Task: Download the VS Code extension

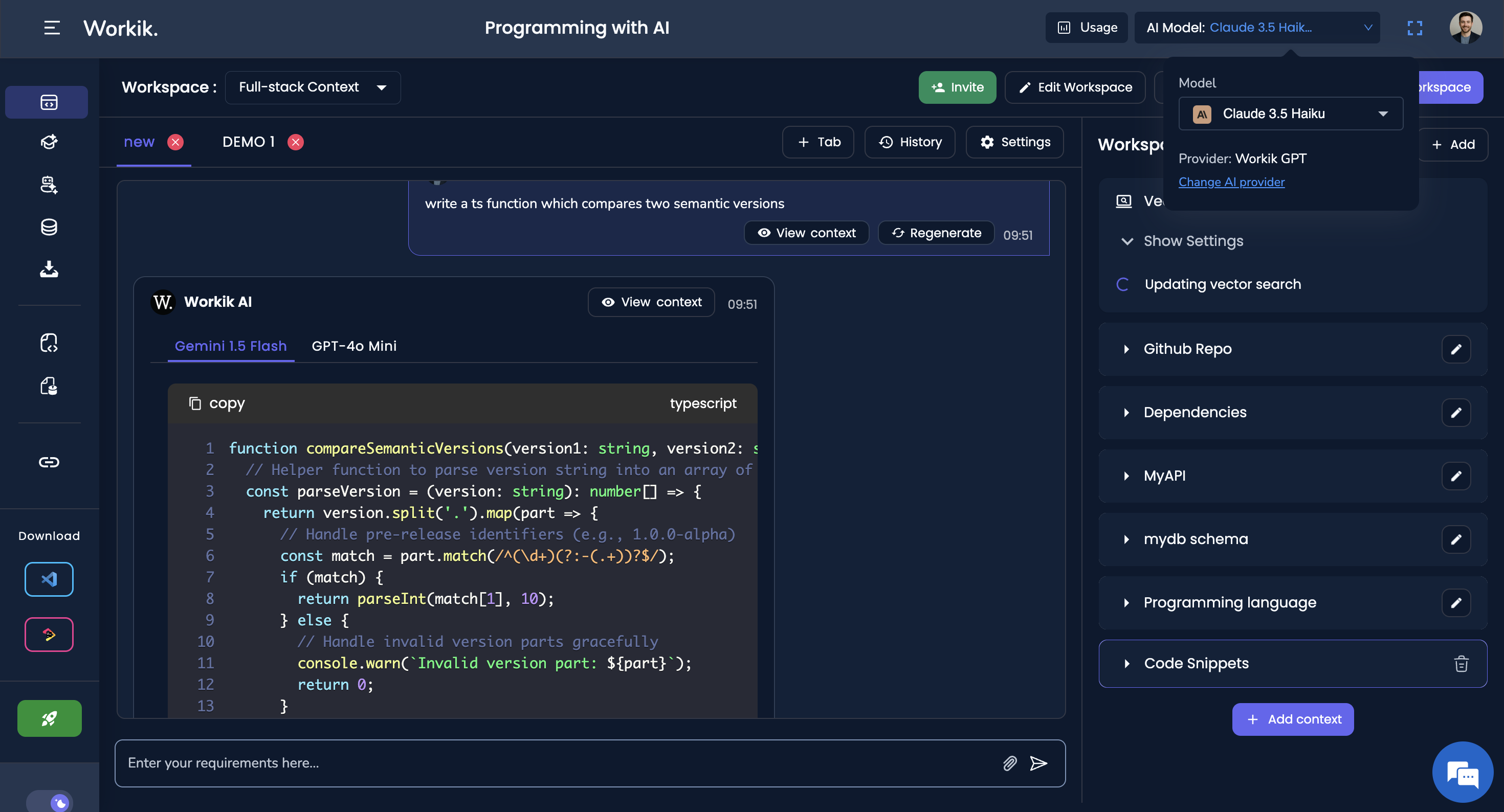Action: coord(49,579)
